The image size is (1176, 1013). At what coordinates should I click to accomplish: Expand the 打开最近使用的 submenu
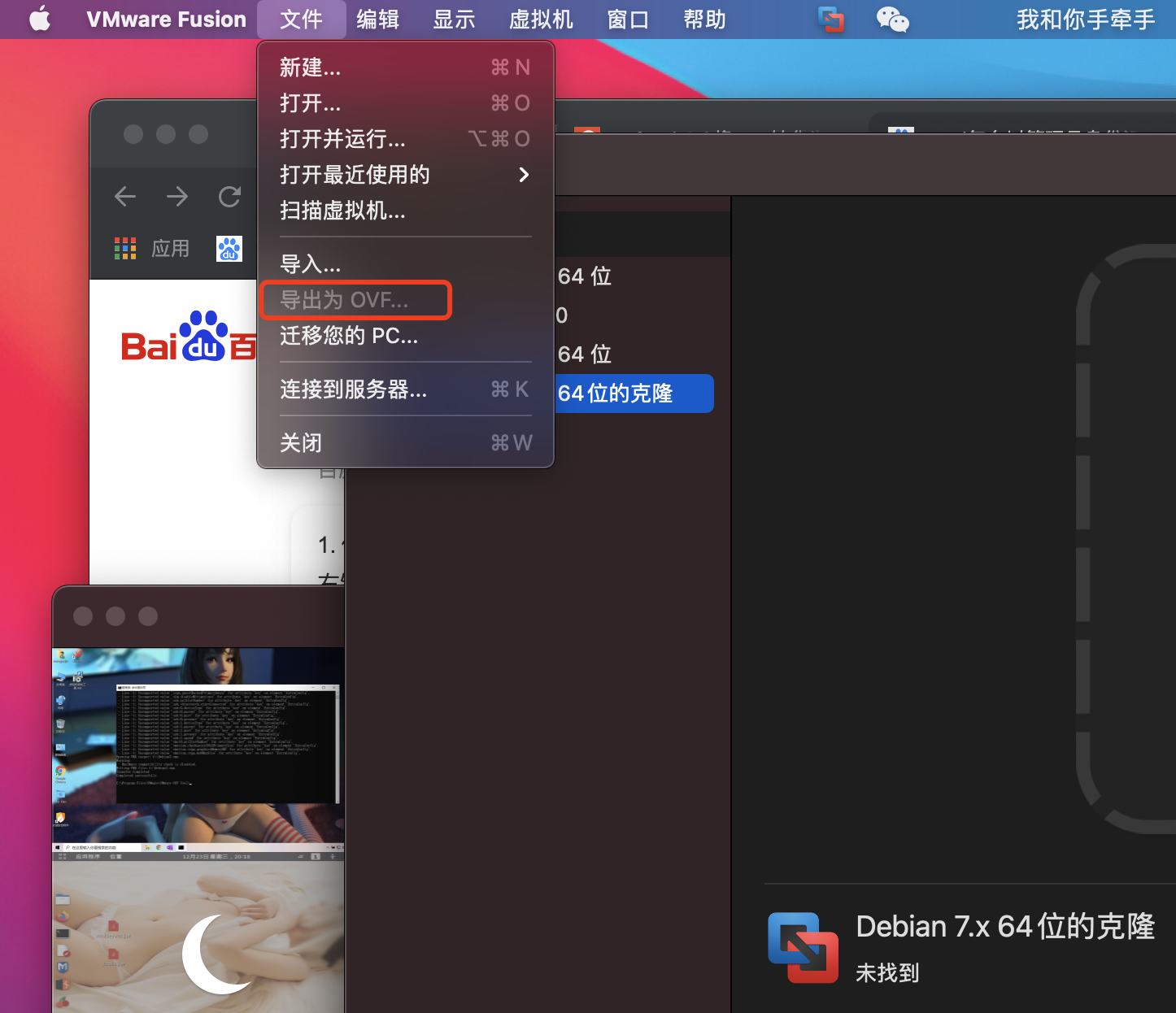click(x=355, y=175)
